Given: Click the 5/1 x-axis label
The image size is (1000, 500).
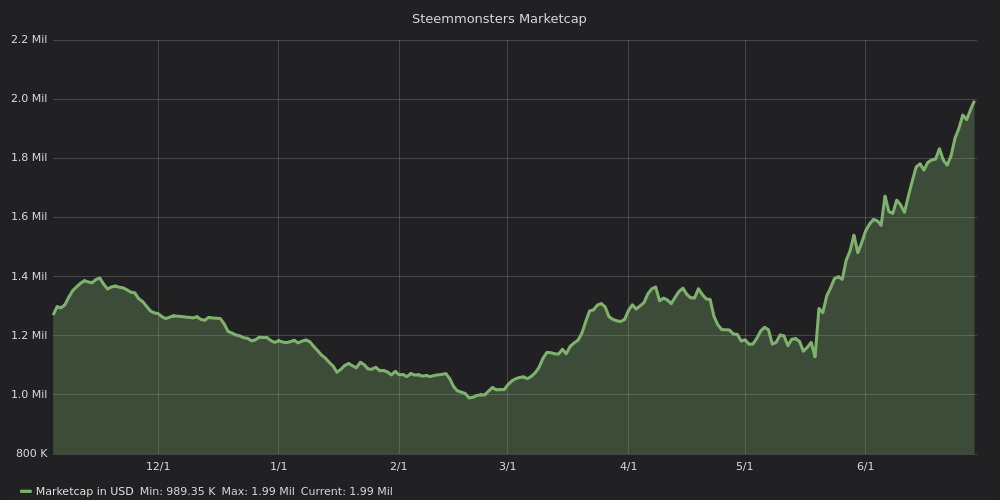Looking at the screenshot, I should coord(744,466).
